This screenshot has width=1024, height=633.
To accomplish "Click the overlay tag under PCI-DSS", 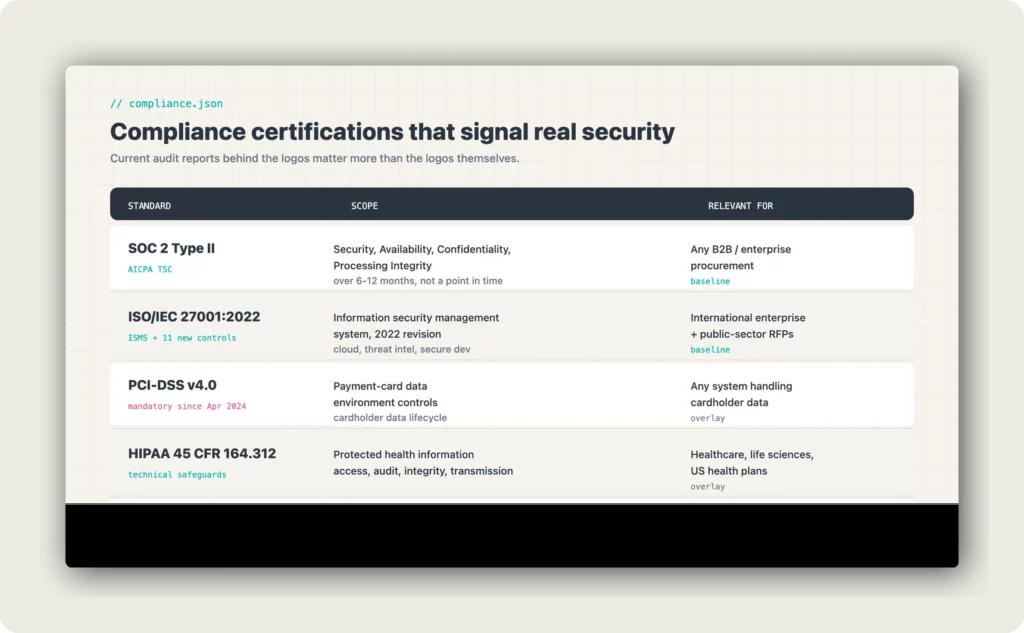I will click(x=708, y=418).
